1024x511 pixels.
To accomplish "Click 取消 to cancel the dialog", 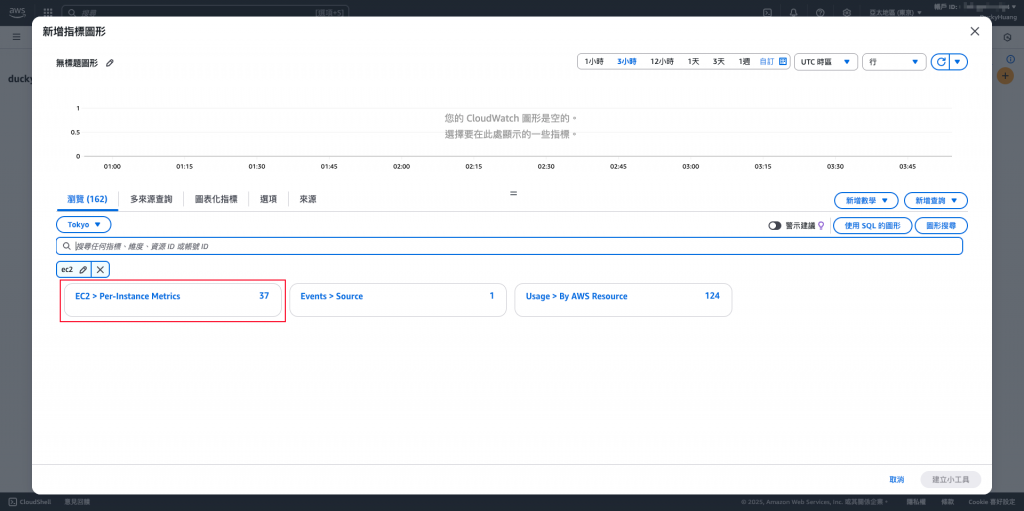I will pyautogui.click(x=896, y=480).
